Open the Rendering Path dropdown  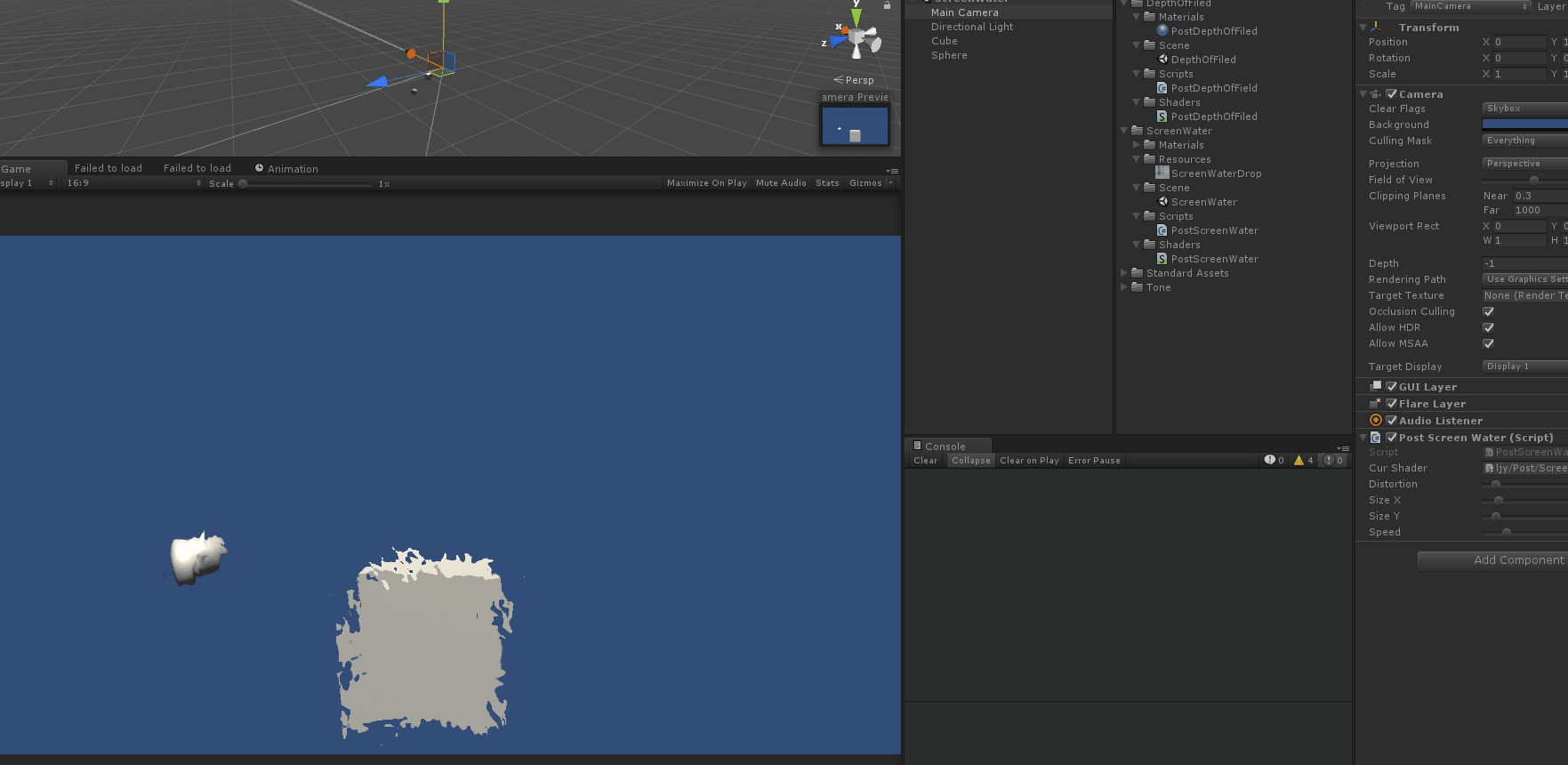point(1524,279)
